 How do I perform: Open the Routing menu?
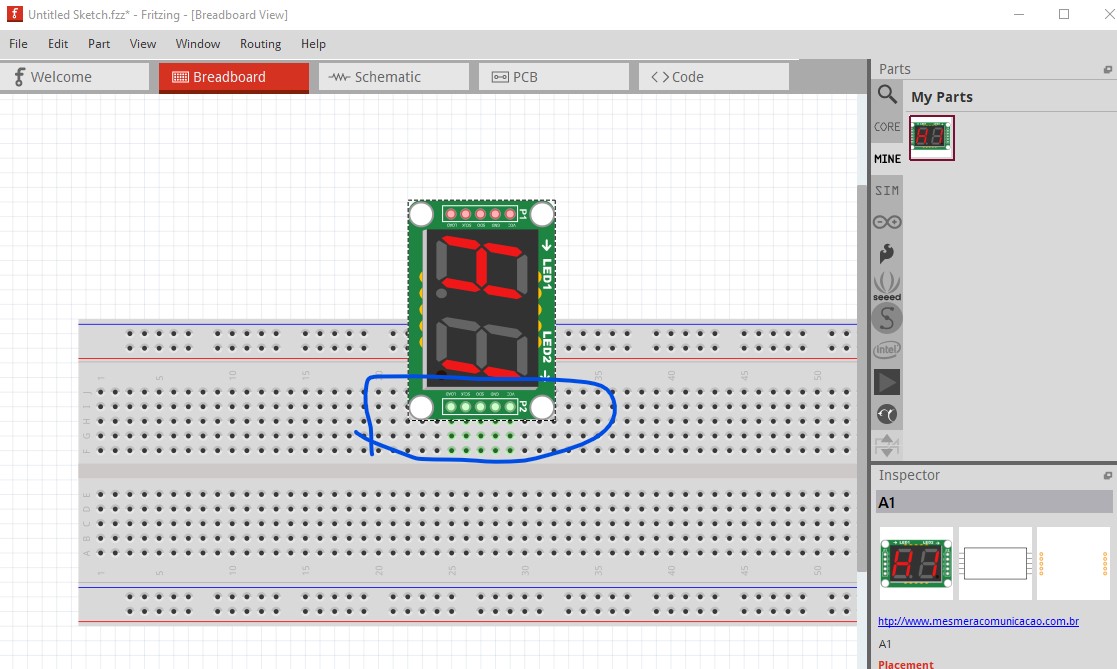pyautogui.click(x=260, y=43)
